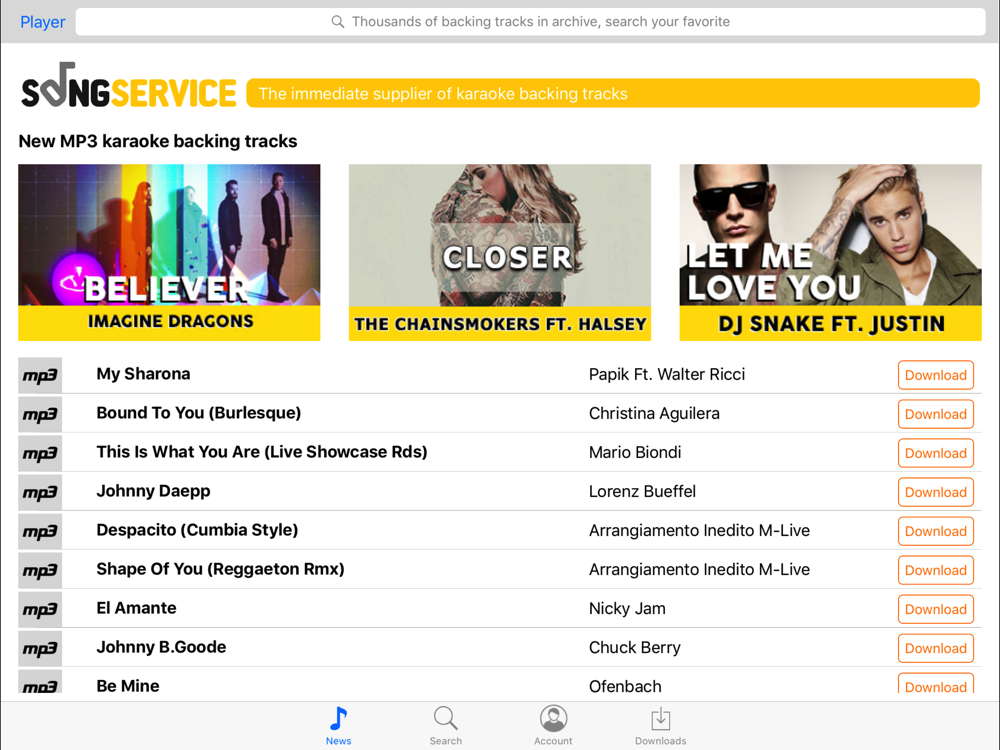1000x750 pixels.
Task: Select the El Amante title
Action: tap(136, 608)
